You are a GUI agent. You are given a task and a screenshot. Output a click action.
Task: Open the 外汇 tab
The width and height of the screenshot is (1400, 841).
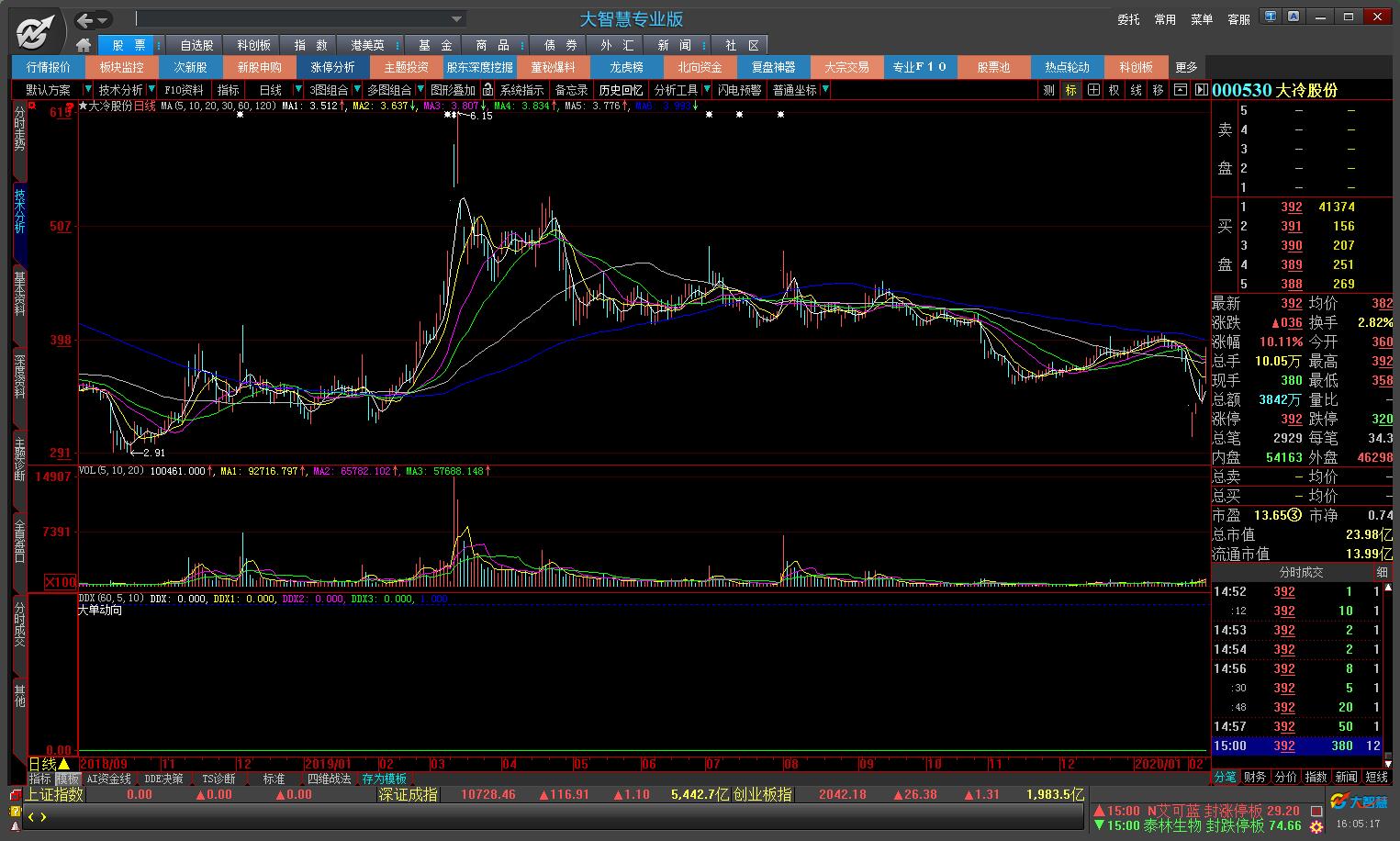(x=617, y=45)
